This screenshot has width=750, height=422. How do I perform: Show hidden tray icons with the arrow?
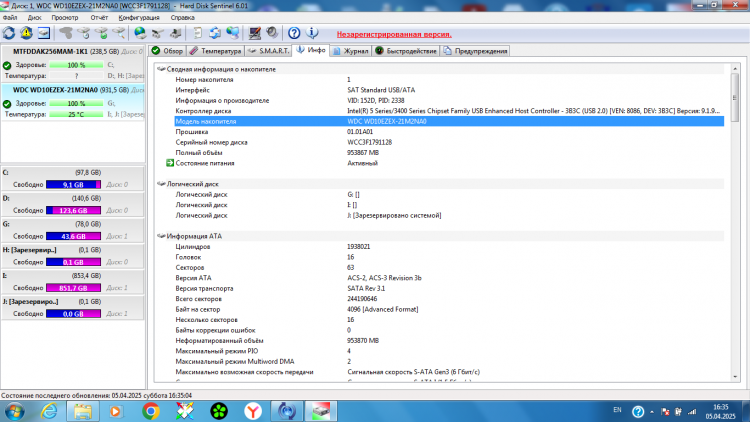(x=651, y=411)
